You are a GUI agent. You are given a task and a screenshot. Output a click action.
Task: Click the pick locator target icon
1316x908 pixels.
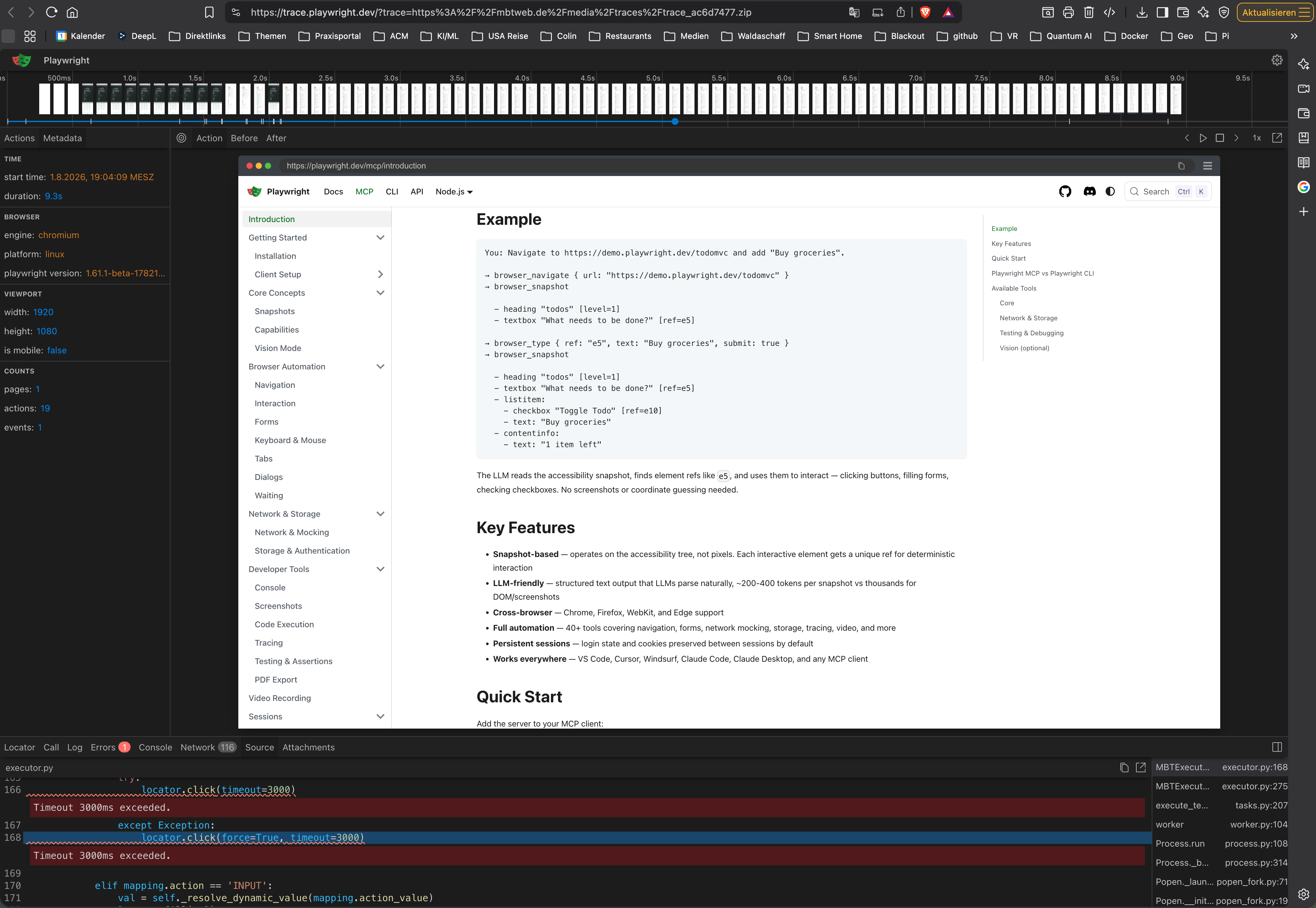coord(181,138)
